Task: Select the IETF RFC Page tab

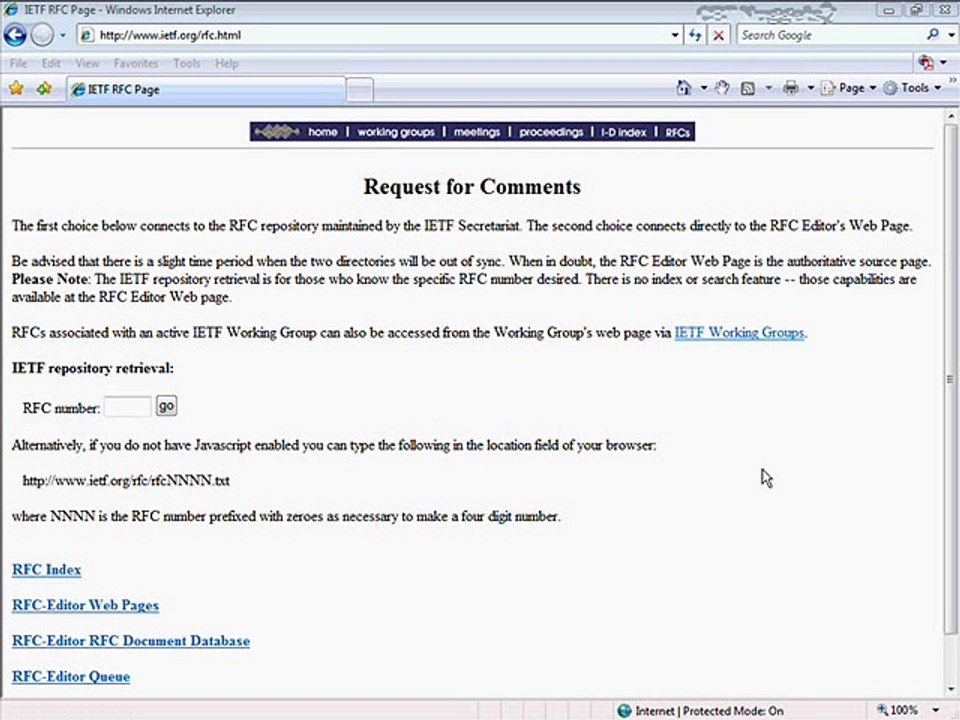Action: pyautogui.click(x=206, y=89)
